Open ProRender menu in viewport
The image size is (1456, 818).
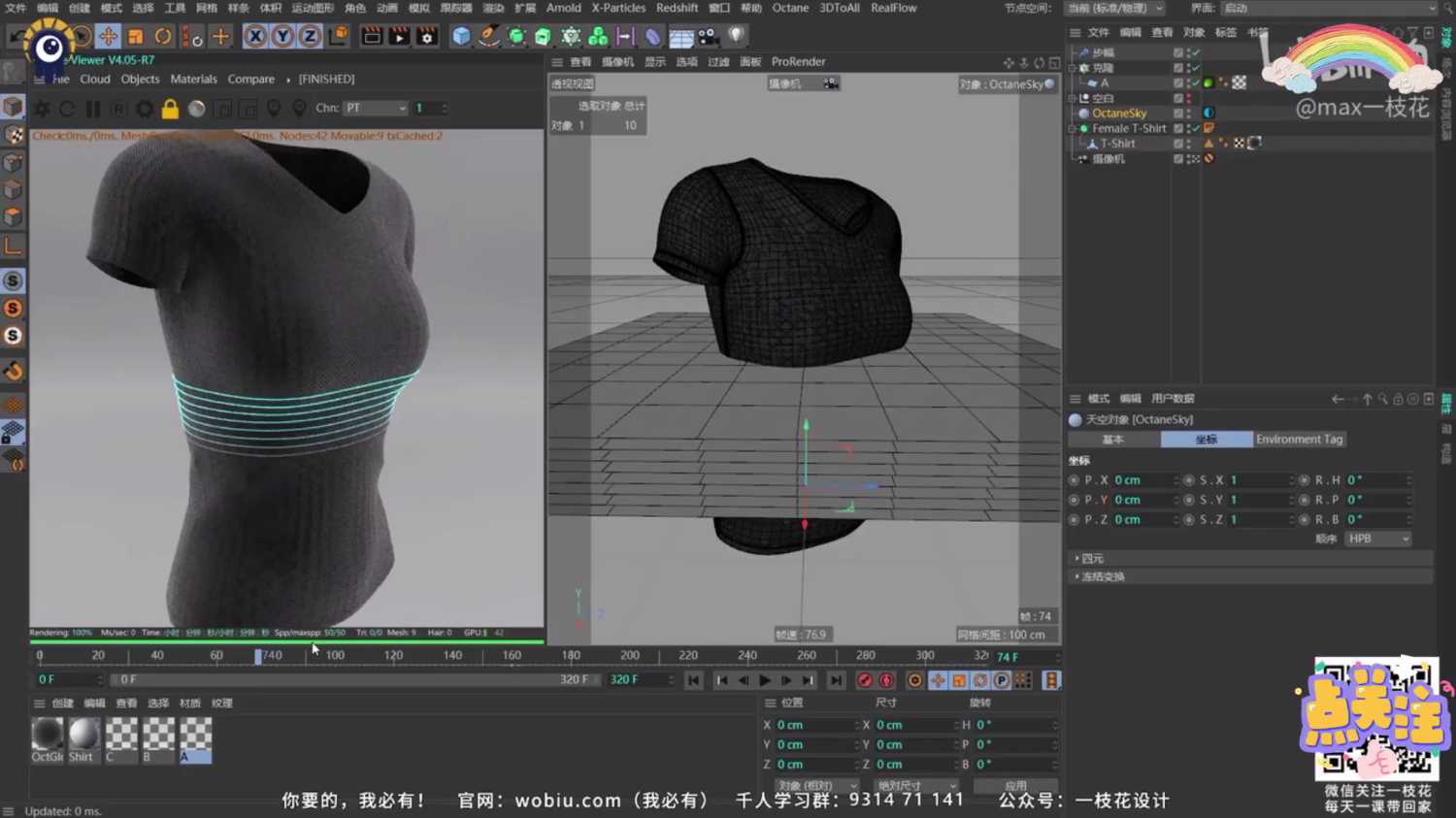(x=798, y=61)
